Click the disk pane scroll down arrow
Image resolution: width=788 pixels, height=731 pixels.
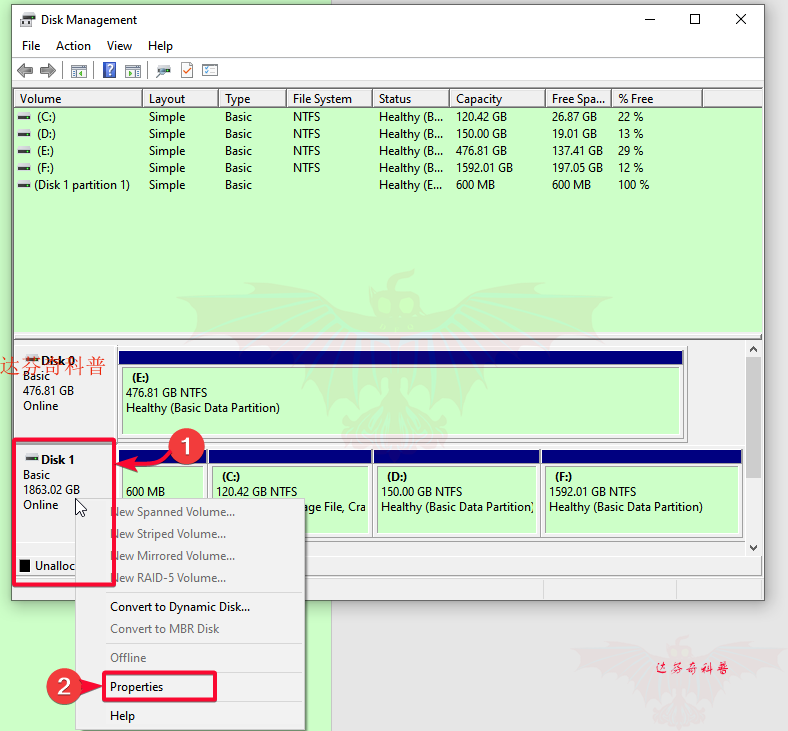(754, 548)
